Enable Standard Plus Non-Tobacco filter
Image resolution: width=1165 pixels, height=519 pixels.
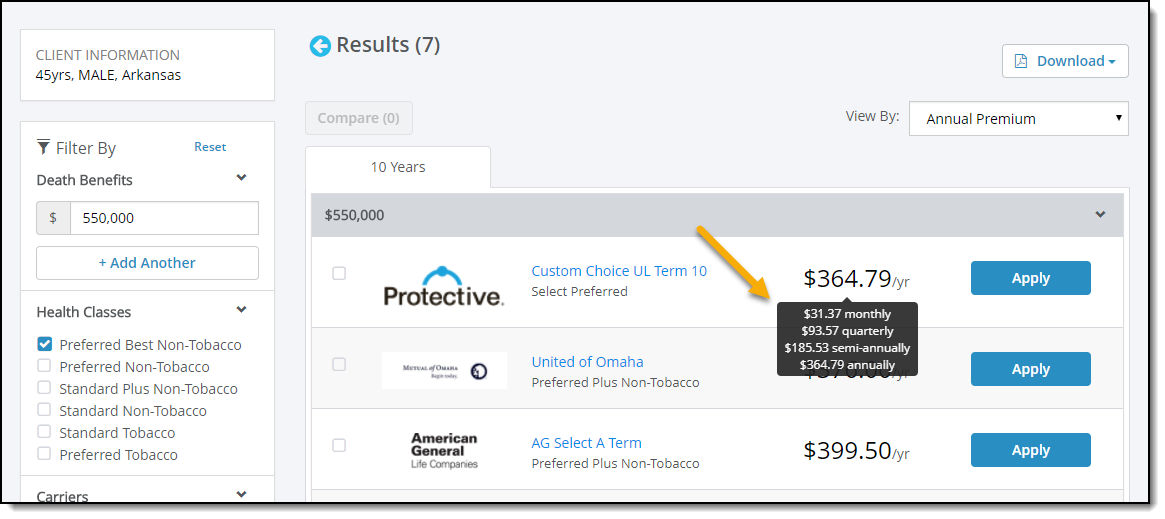(x=45, y=388)
